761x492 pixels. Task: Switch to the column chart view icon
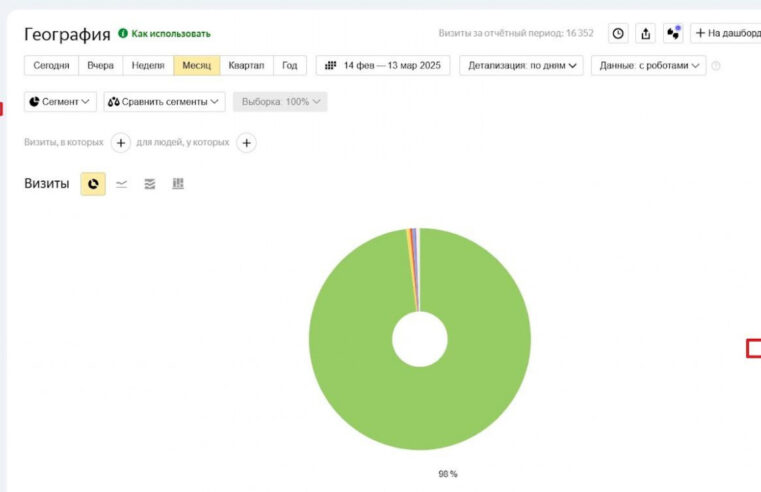point(178,183)
